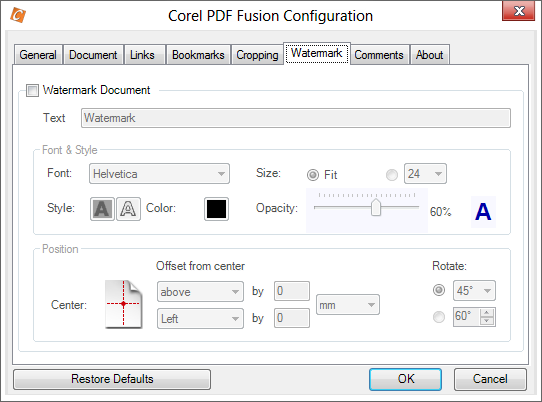Screen dimensions: 542x402
Task: Click the Cancel button
Action: pyautogui.click(x=490, y=379)
